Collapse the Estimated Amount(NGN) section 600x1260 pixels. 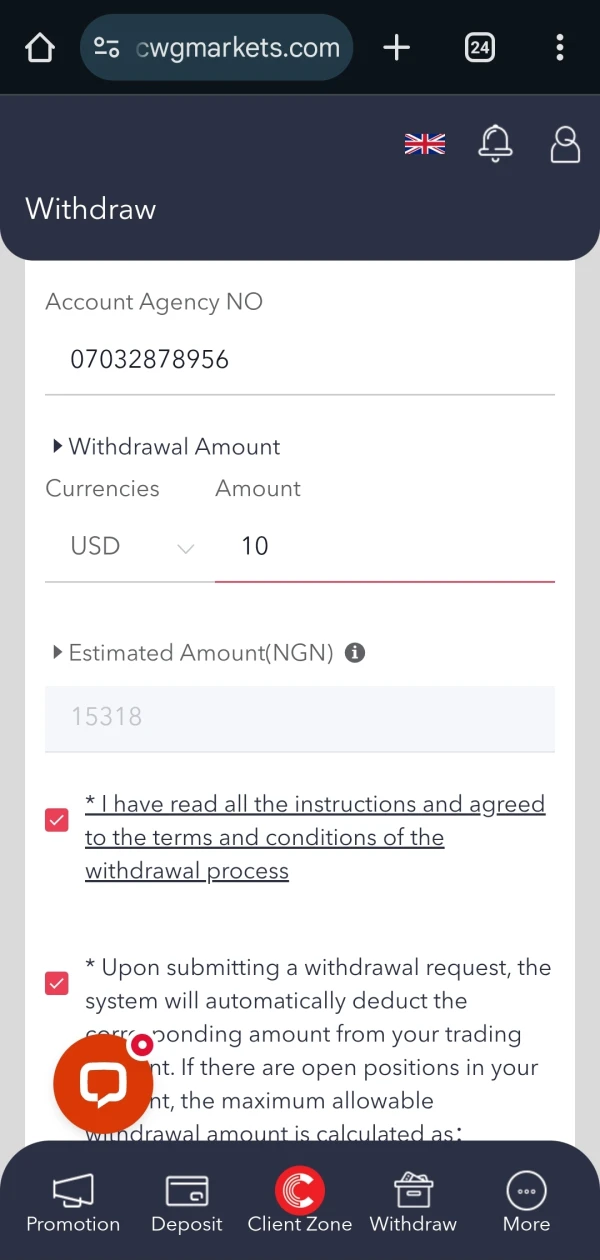(x=58, y=653)
